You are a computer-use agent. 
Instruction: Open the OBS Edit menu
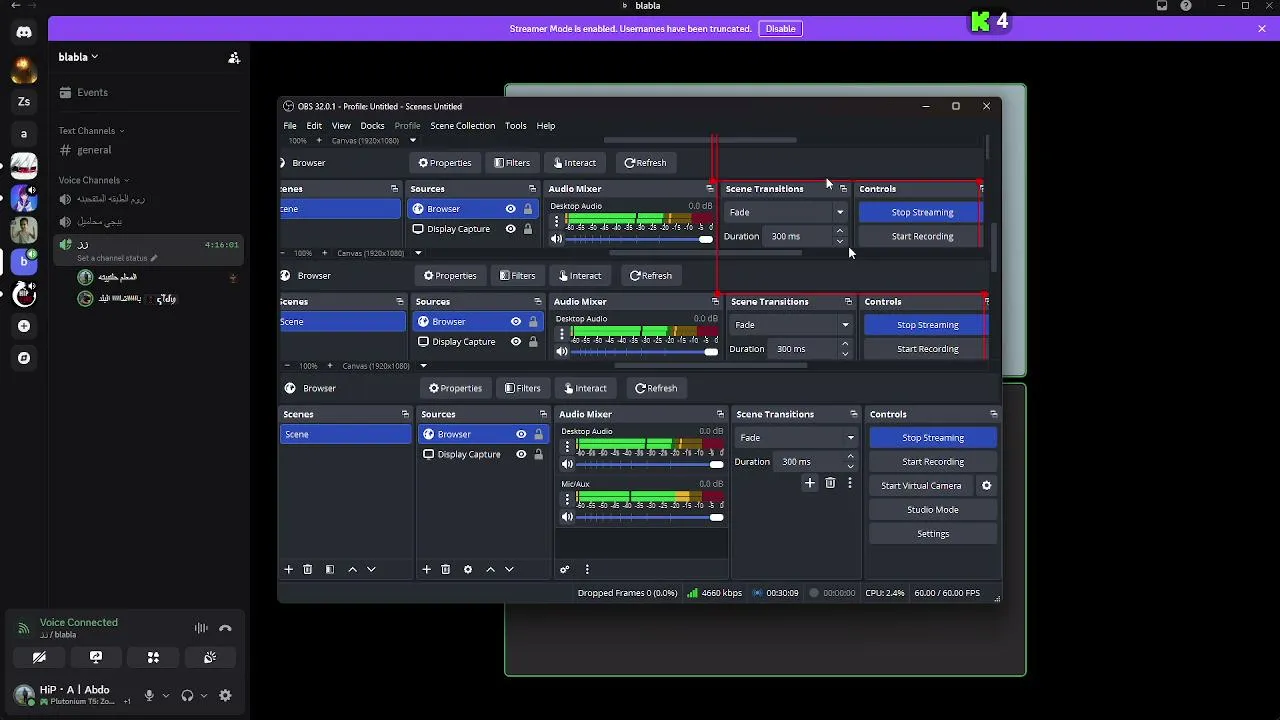pyautogui.click(x=314, y=126)
